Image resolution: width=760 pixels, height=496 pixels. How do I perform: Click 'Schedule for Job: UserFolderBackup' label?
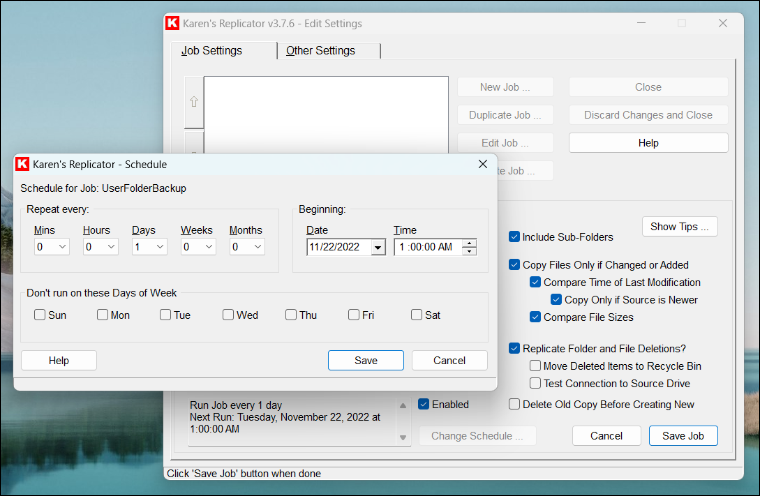coord(103,188)
